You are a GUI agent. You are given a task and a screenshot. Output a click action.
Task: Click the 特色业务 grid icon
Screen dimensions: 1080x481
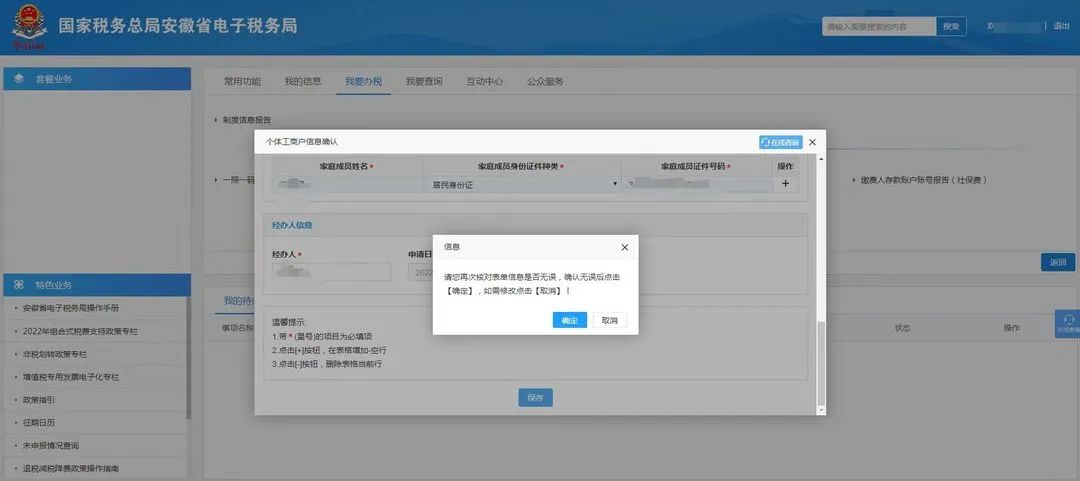pyautogui.click(x=19, y=285)
